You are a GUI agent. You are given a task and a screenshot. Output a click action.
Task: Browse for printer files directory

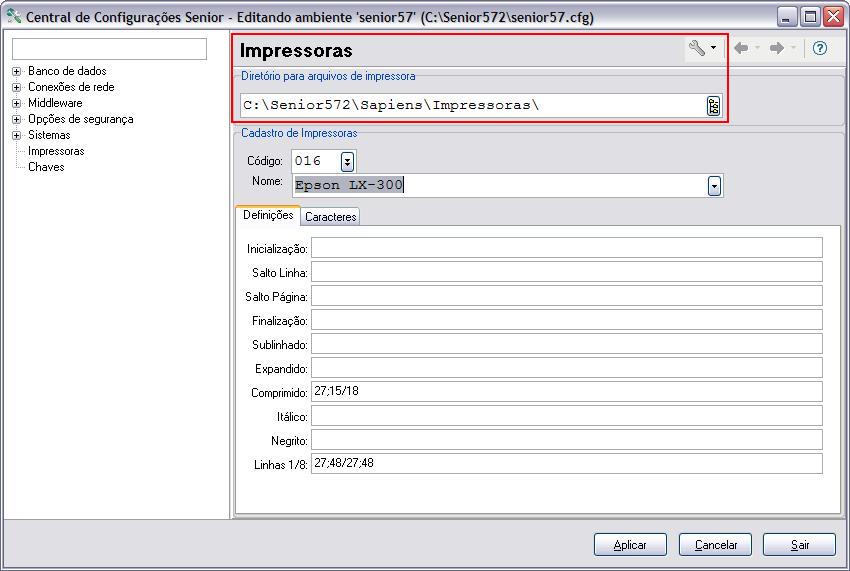click(713, 106)
